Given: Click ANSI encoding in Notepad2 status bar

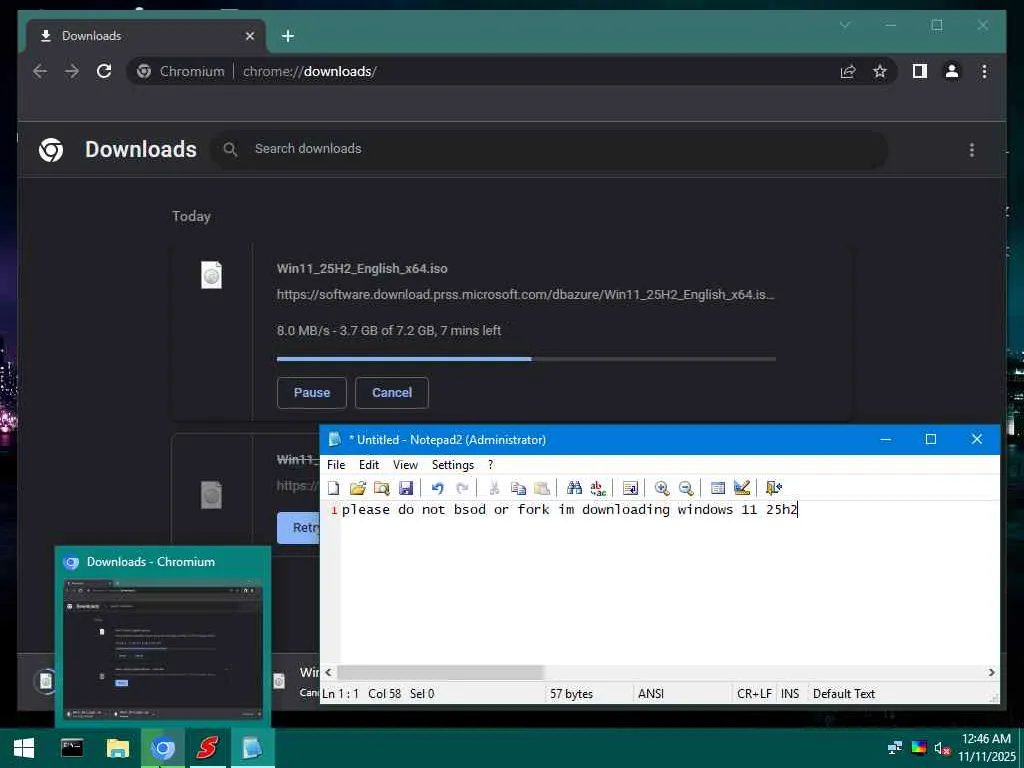Looking at the screenshot, I should (x=651, y=694).
